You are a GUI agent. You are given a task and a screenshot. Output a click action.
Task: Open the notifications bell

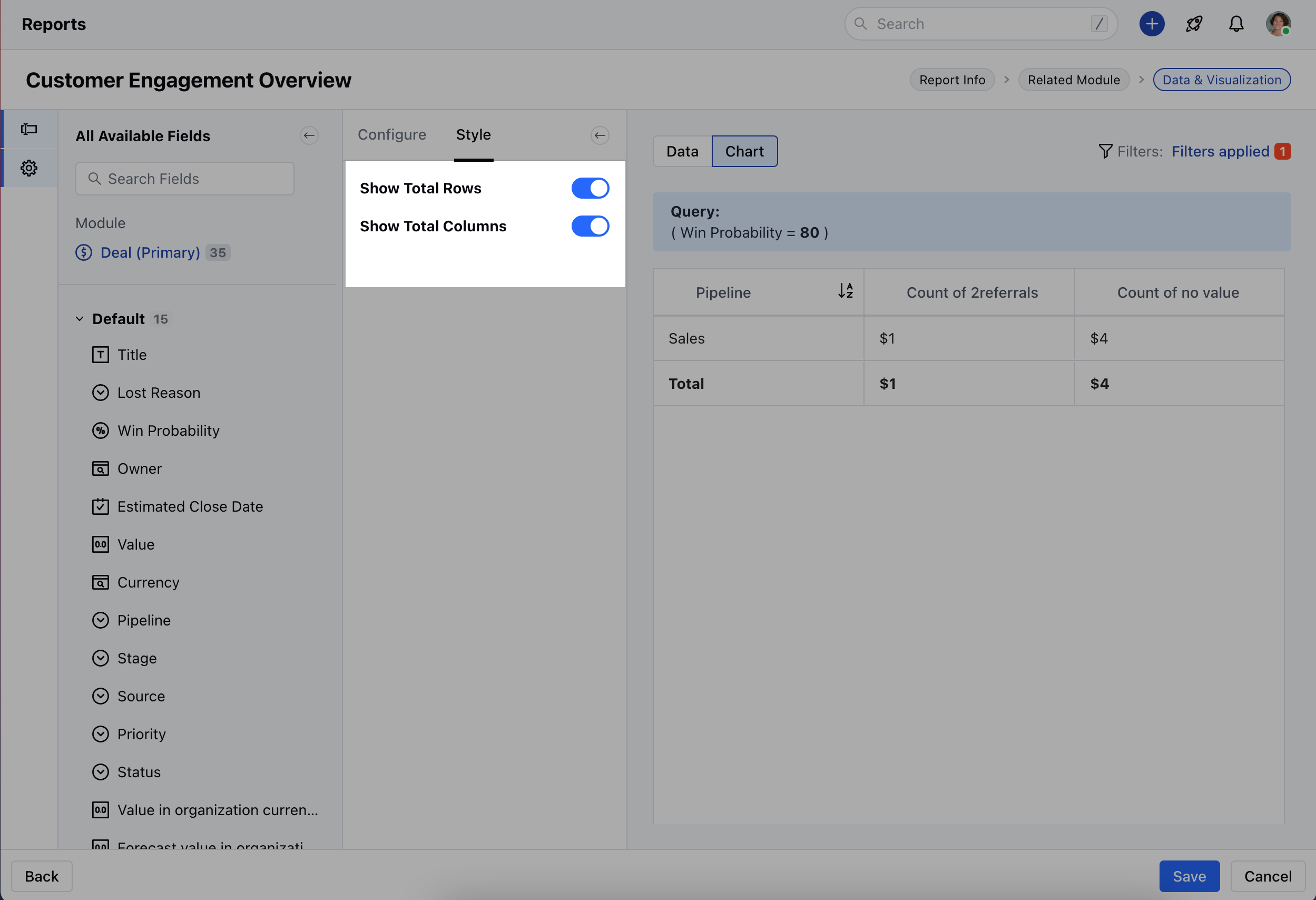pos(1235,24)
